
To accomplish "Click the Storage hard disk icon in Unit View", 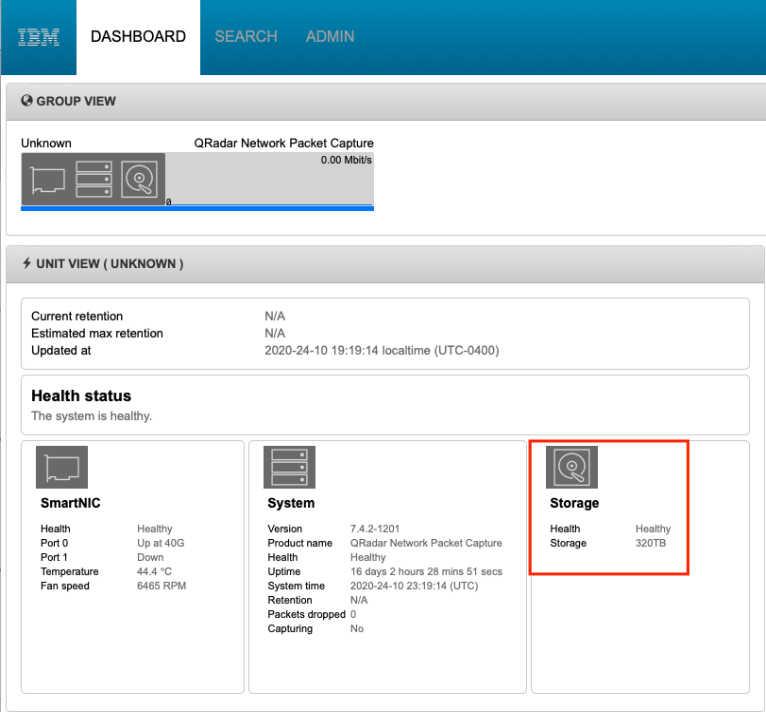I will [572, 467].
